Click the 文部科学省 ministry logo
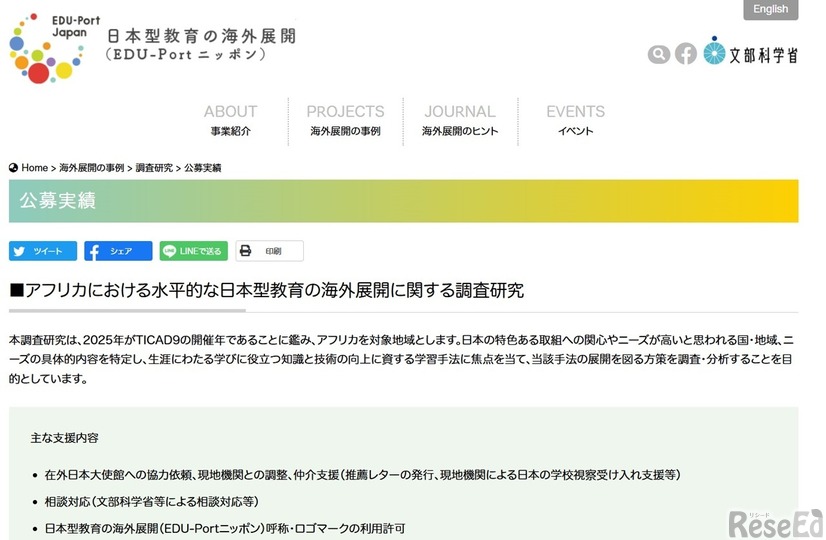826x540 pixels. [x=750, y=53]
